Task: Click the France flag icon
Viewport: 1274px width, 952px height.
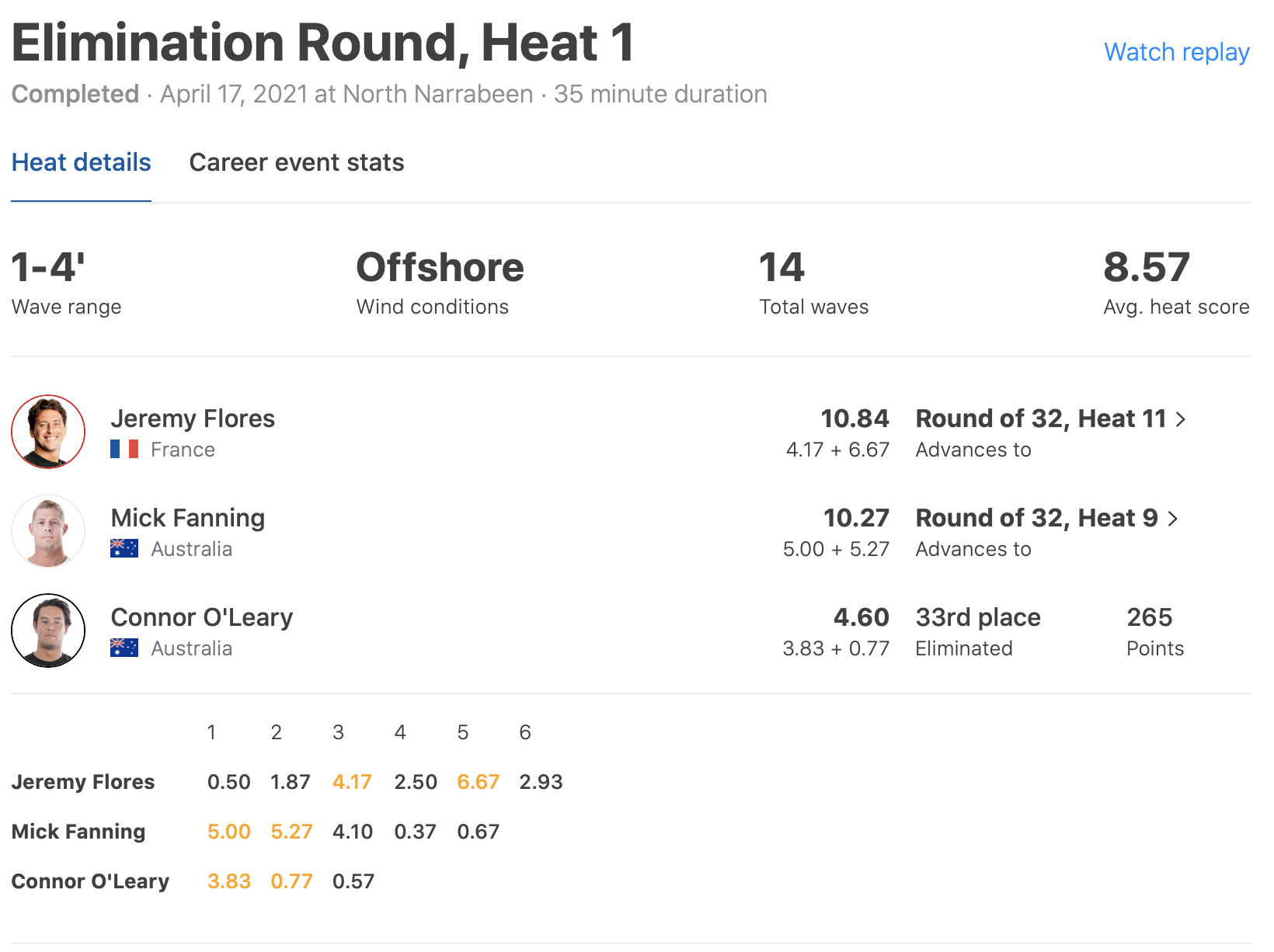Action: click(x=124, y=450)
